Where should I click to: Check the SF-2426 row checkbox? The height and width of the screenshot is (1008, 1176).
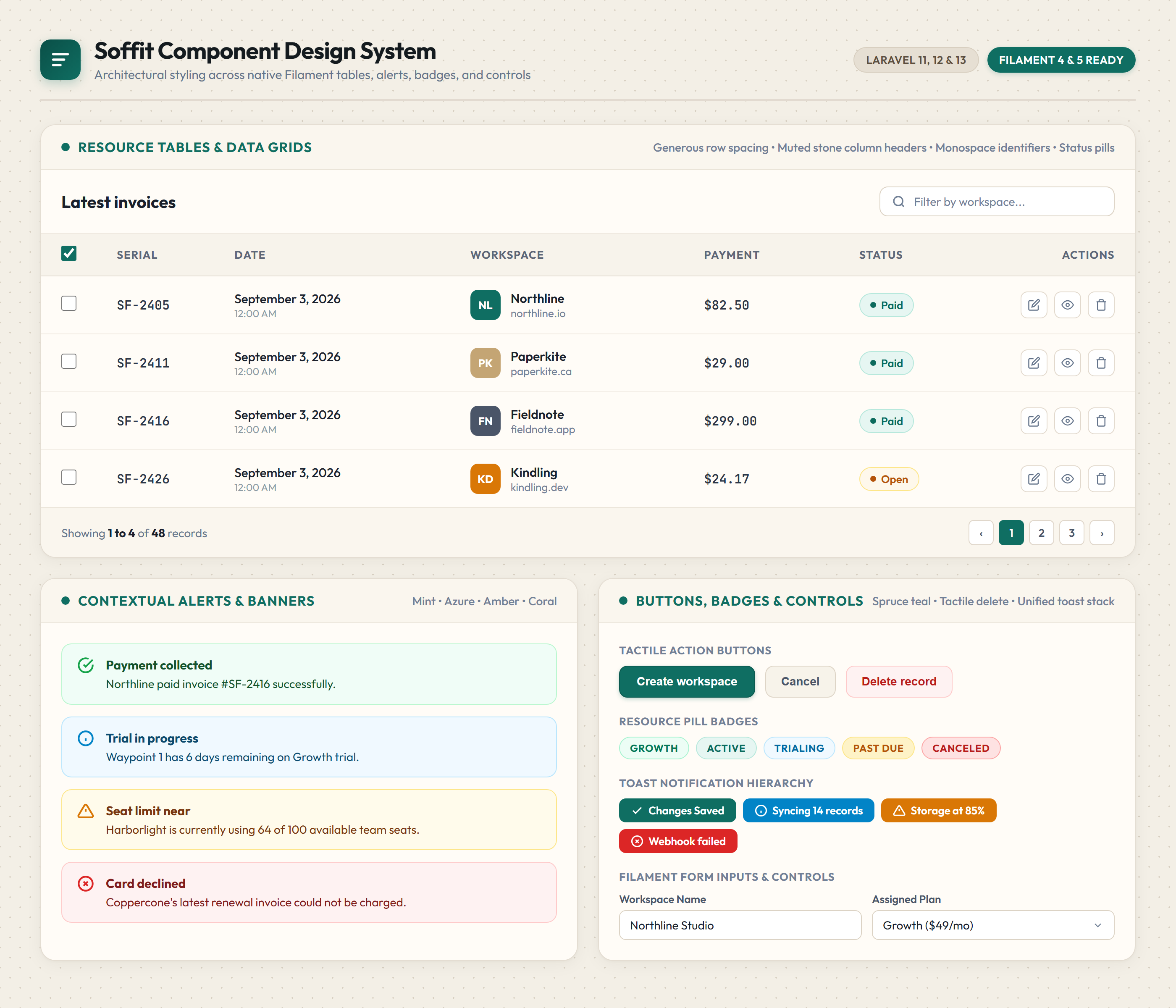click(69, 477)
